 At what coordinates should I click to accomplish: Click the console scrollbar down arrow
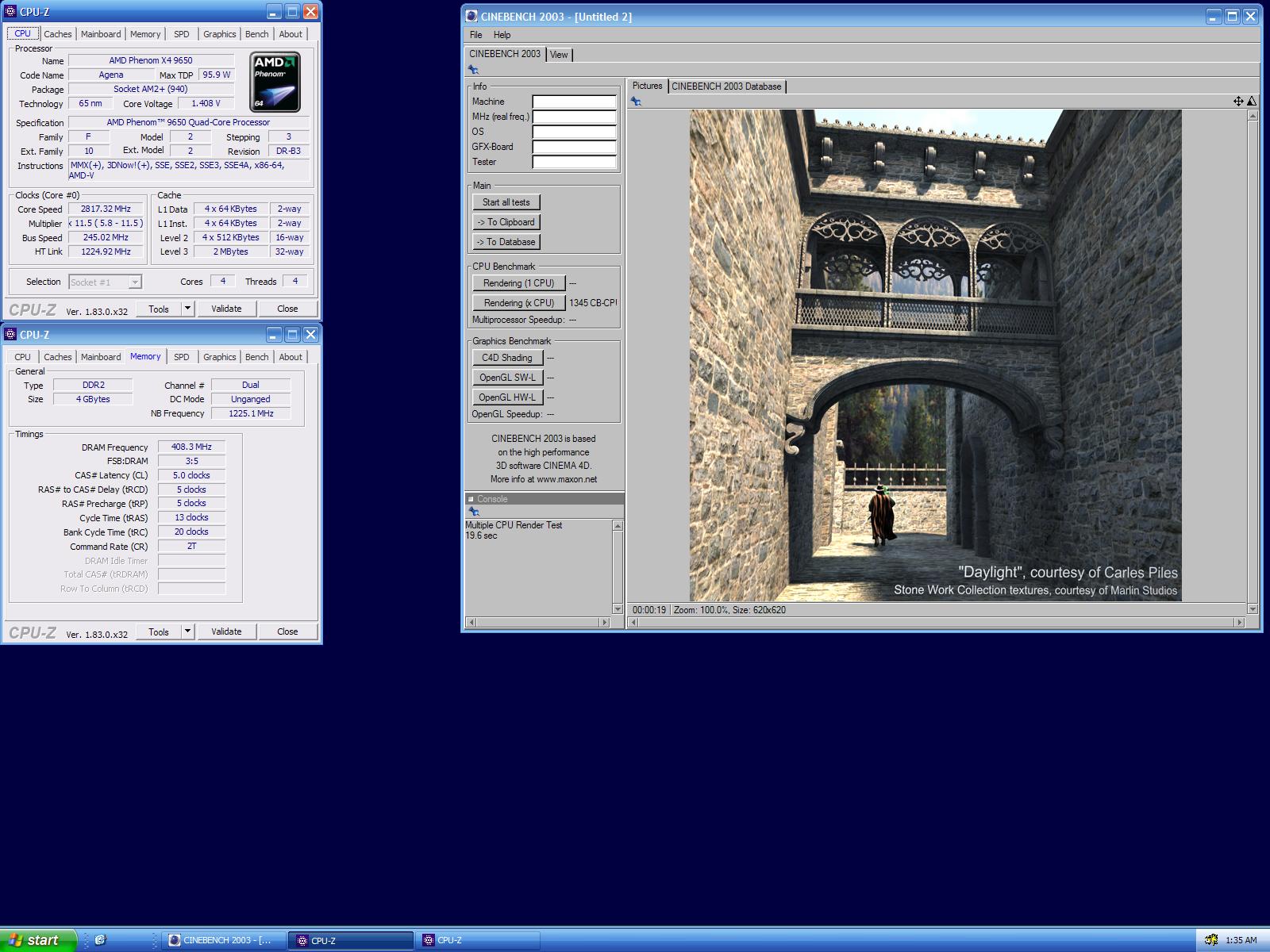(x=618, y=609)
